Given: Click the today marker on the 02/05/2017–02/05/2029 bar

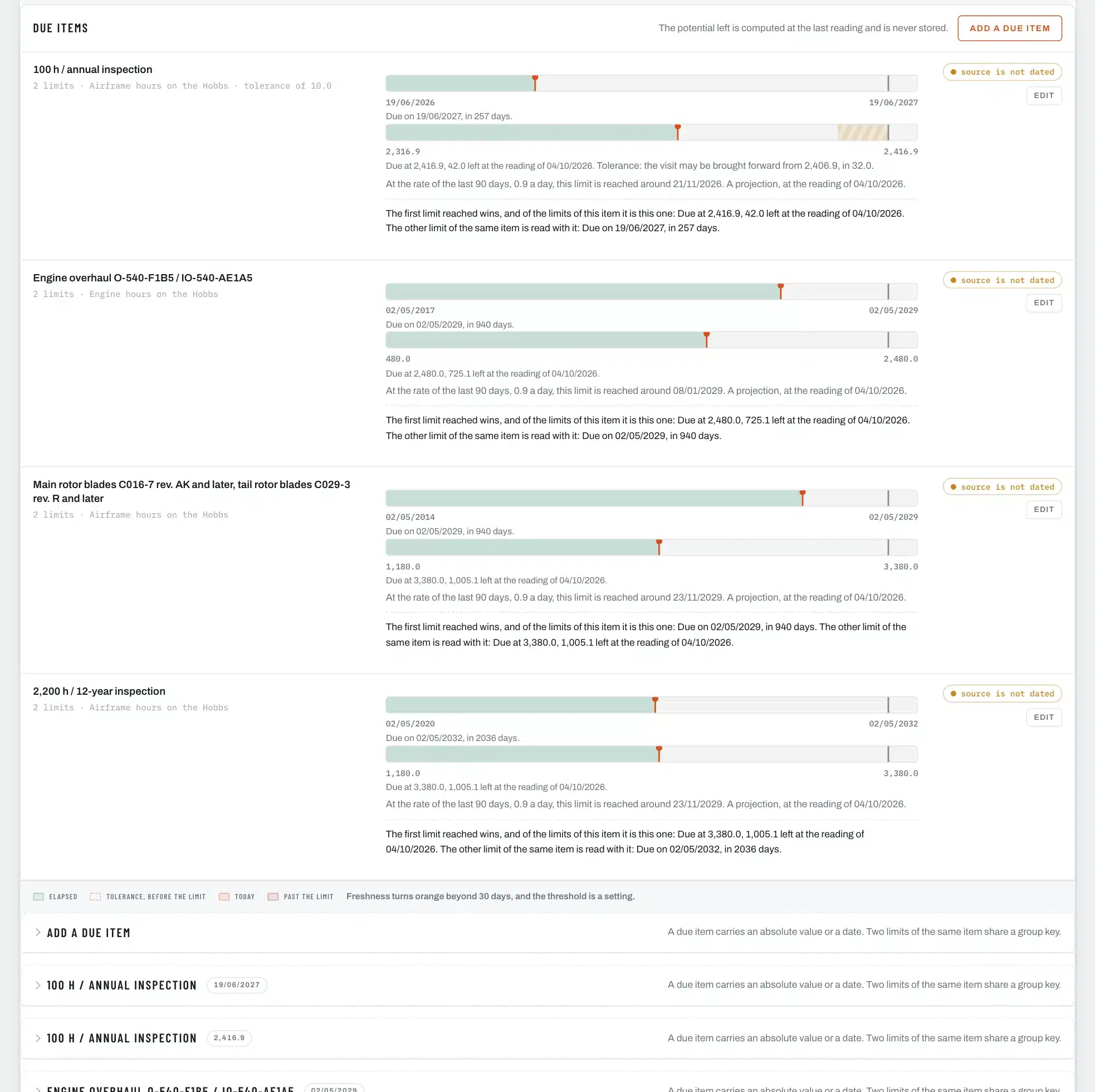Looking at the screenshot, I should pyautogui.click(x=780, y=291).
